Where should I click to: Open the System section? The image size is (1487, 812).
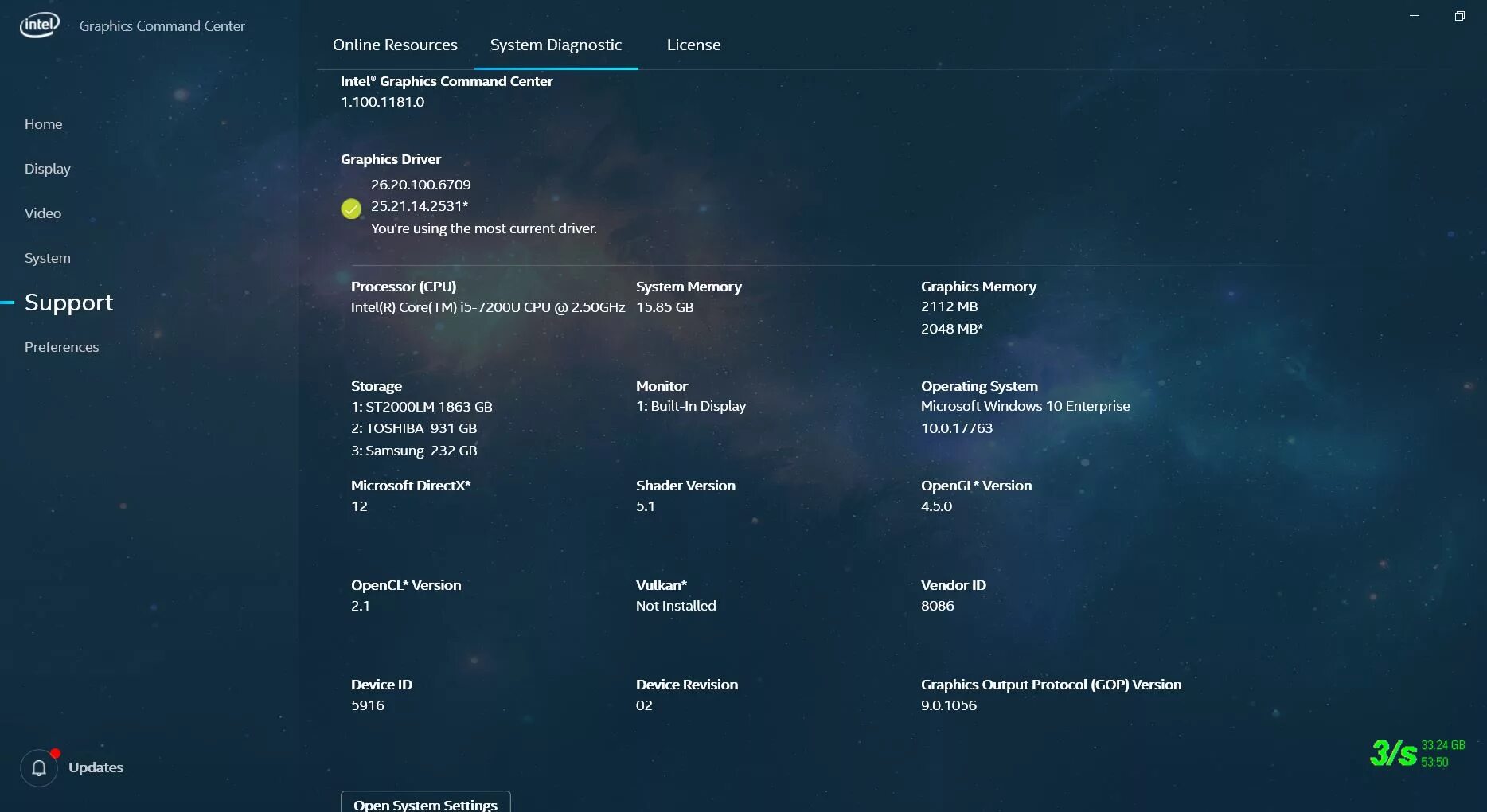coord(48,258)
